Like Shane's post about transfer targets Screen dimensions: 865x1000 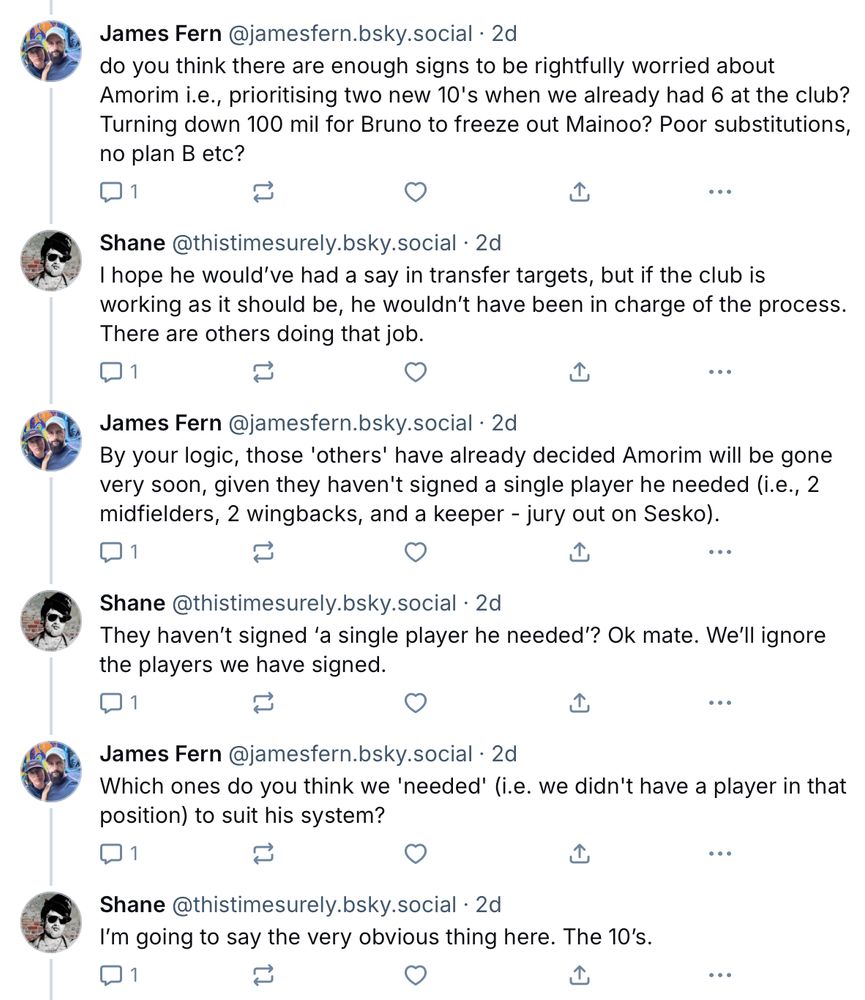(415, 372)
